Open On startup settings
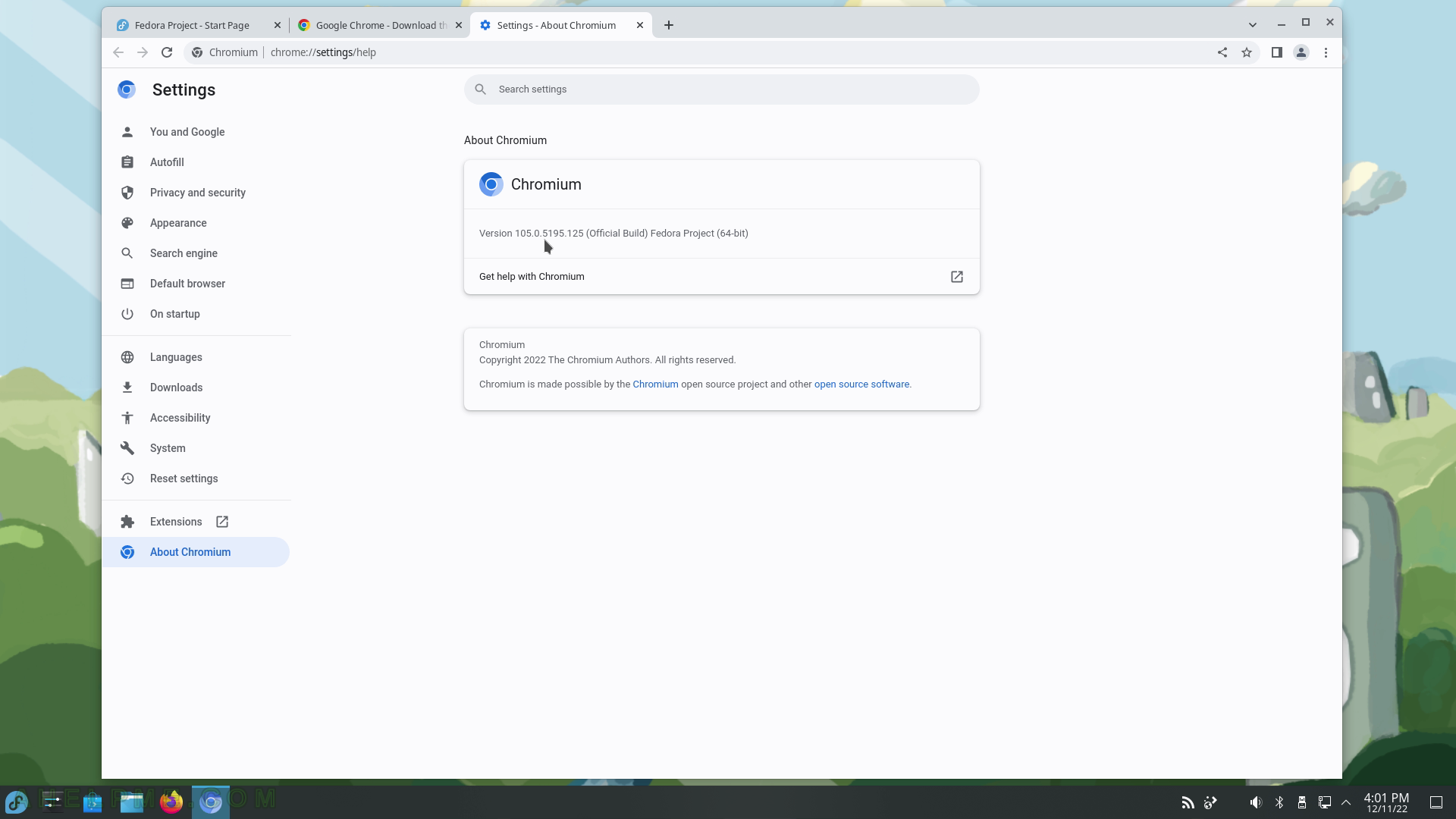This screenshot has width=1456, height=819. 196,314
